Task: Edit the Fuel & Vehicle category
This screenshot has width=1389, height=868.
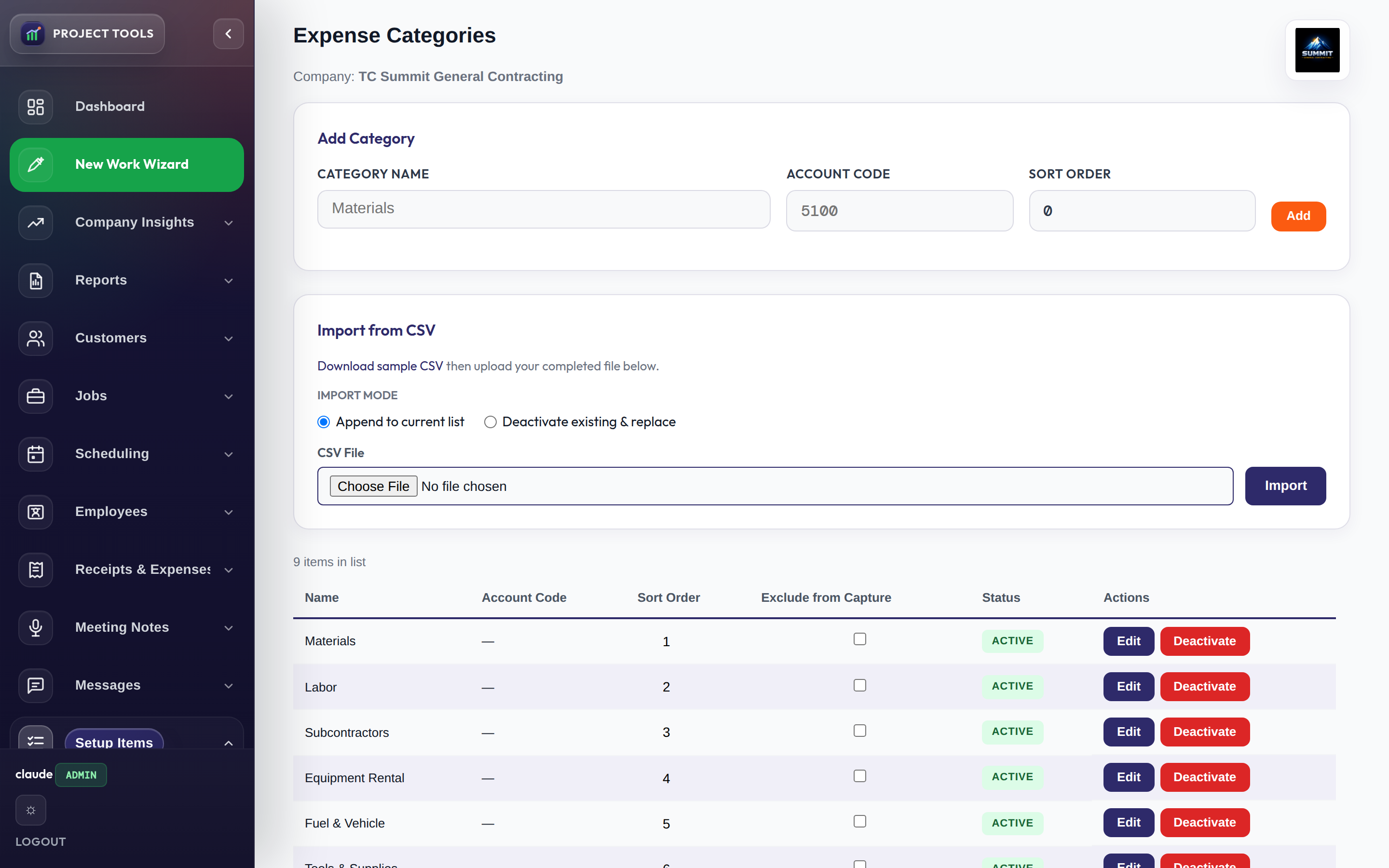Action: pyautogui.click(x=1129, y=823)
